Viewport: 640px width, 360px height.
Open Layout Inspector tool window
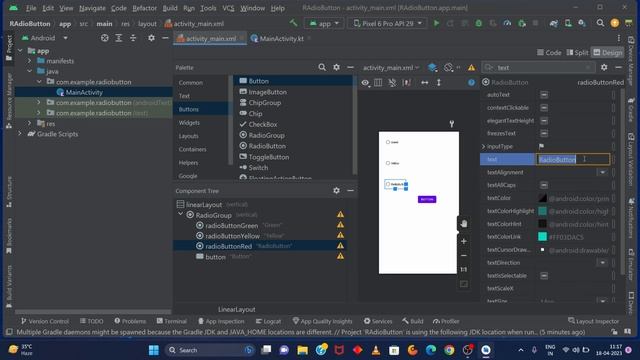593,321
